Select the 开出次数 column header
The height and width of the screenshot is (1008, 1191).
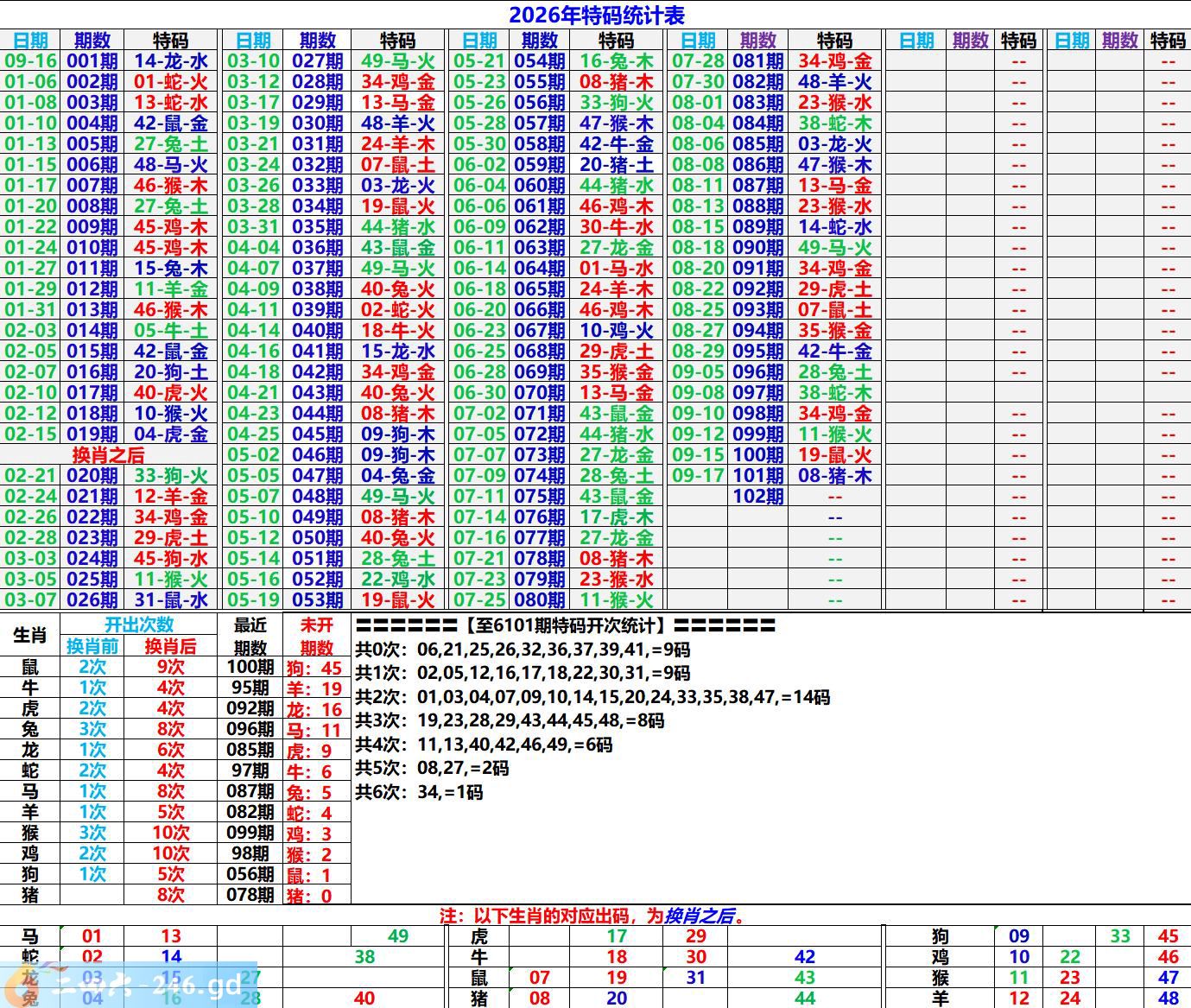point(139,624)
